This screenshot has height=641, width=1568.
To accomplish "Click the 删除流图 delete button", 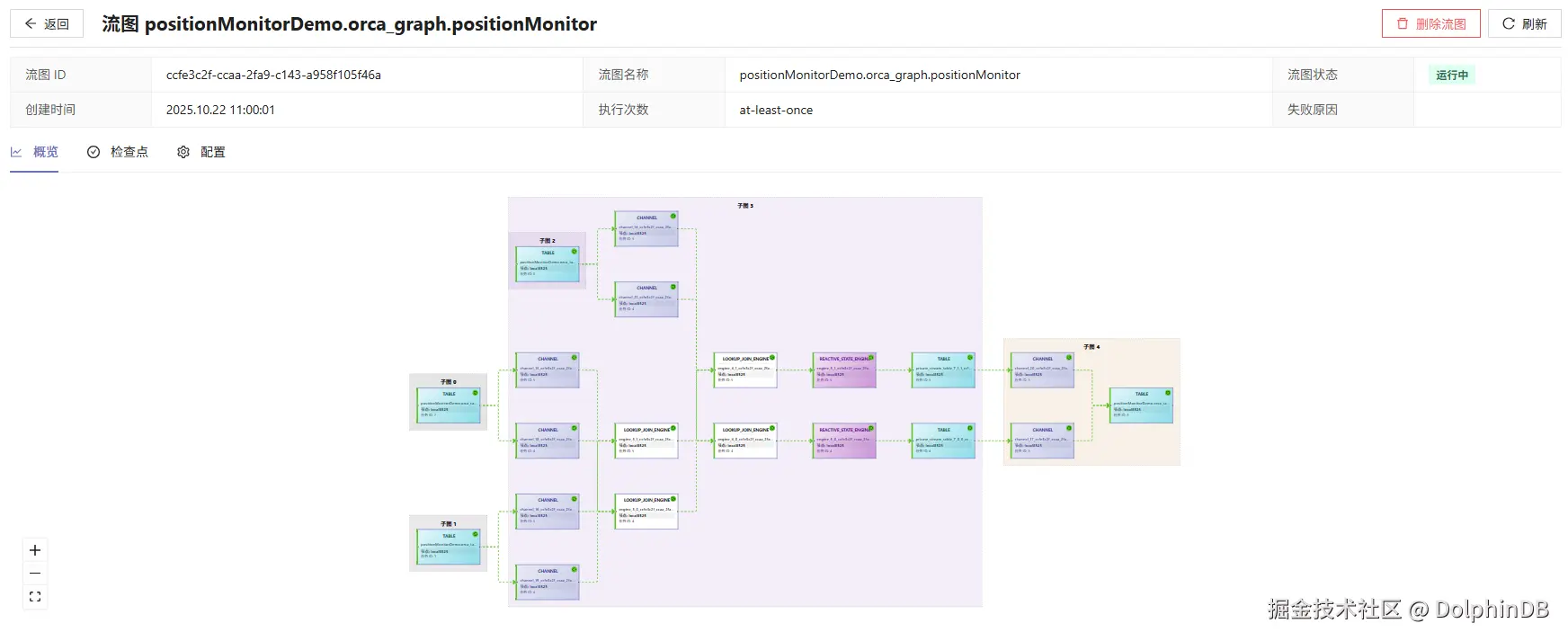I will (x=1430, y=24).
